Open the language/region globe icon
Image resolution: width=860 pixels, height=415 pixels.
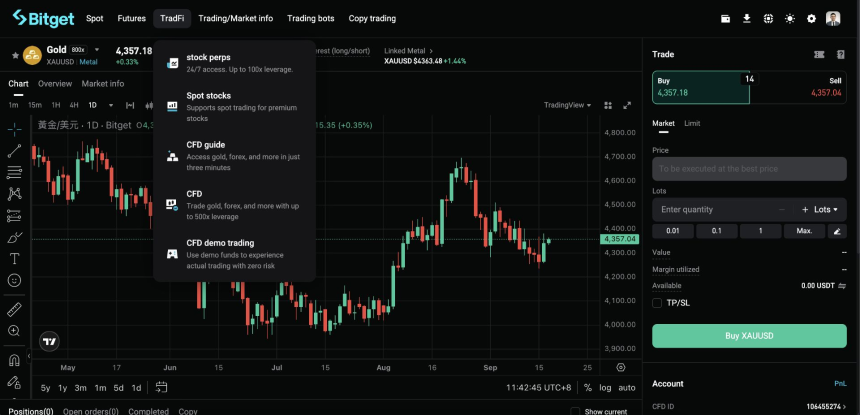coord(768,19)
